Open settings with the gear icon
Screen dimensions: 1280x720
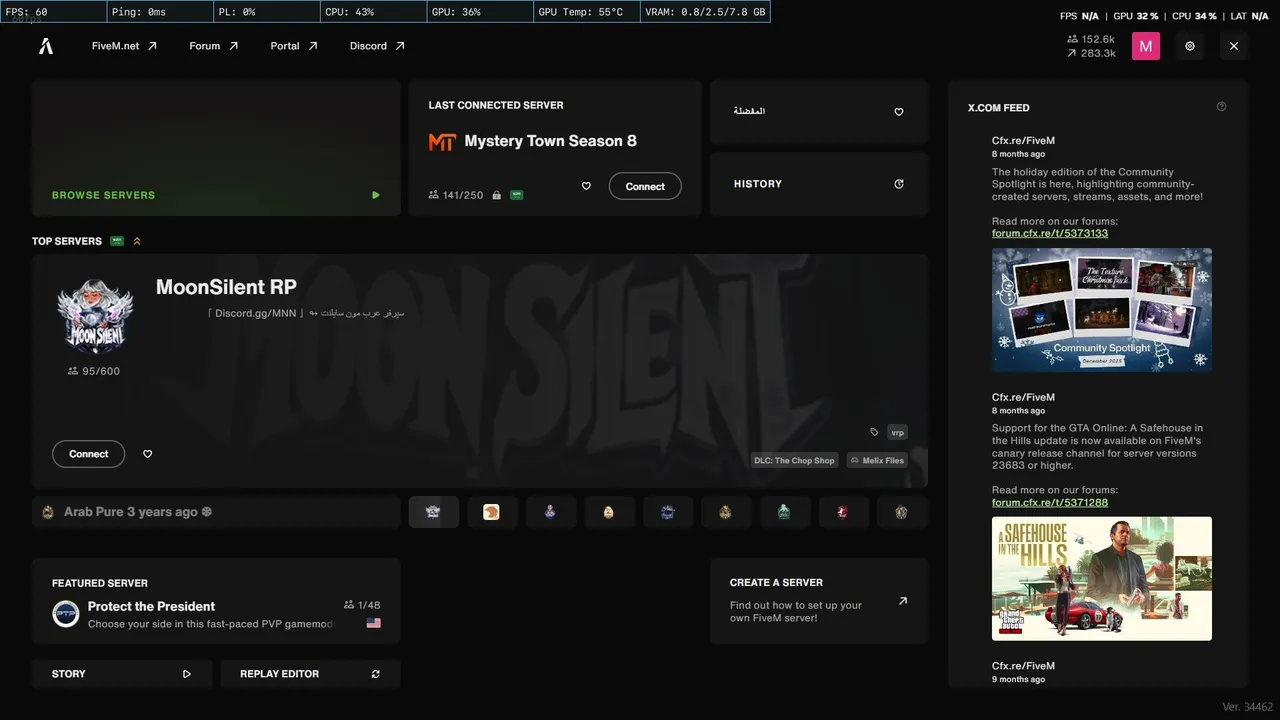coord(1190,46)
